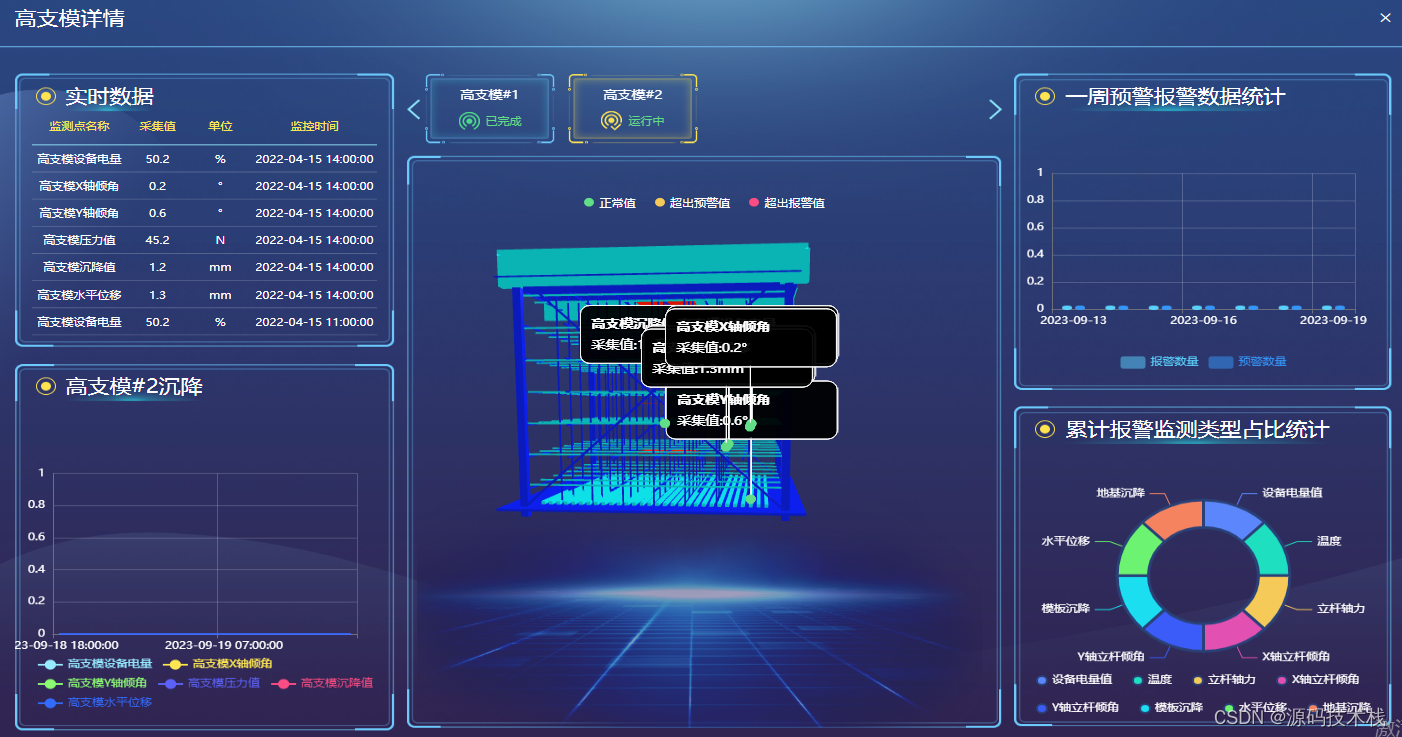Click the N unit cell in the table
This screenshot has height=737, width=1402.
pos(220,240)
